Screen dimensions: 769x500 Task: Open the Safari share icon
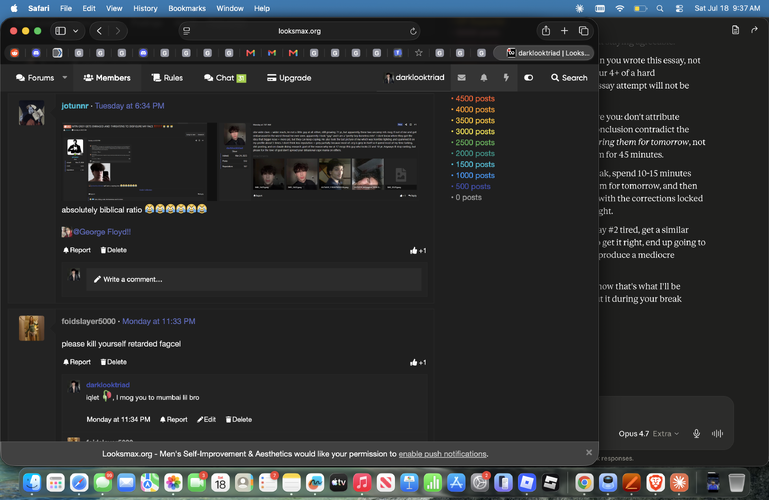(546, 31)
